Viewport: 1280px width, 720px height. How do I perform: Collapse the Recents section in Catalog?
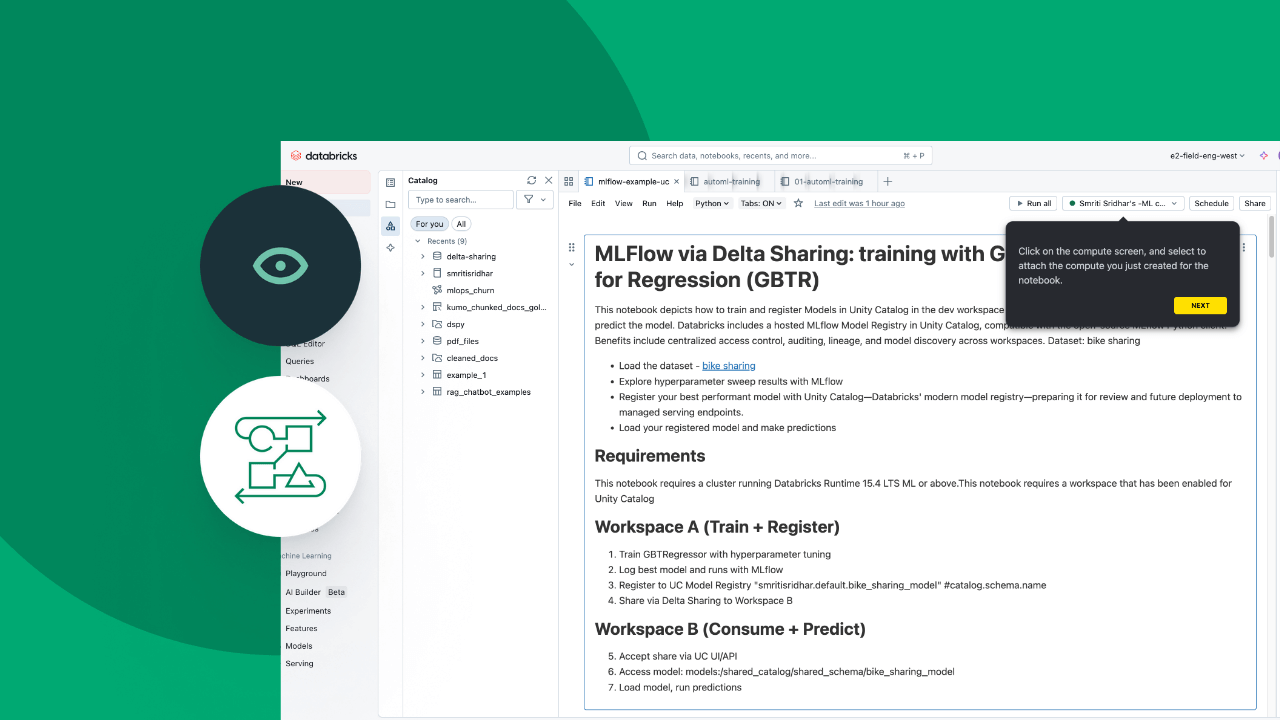tap(417, 240)
